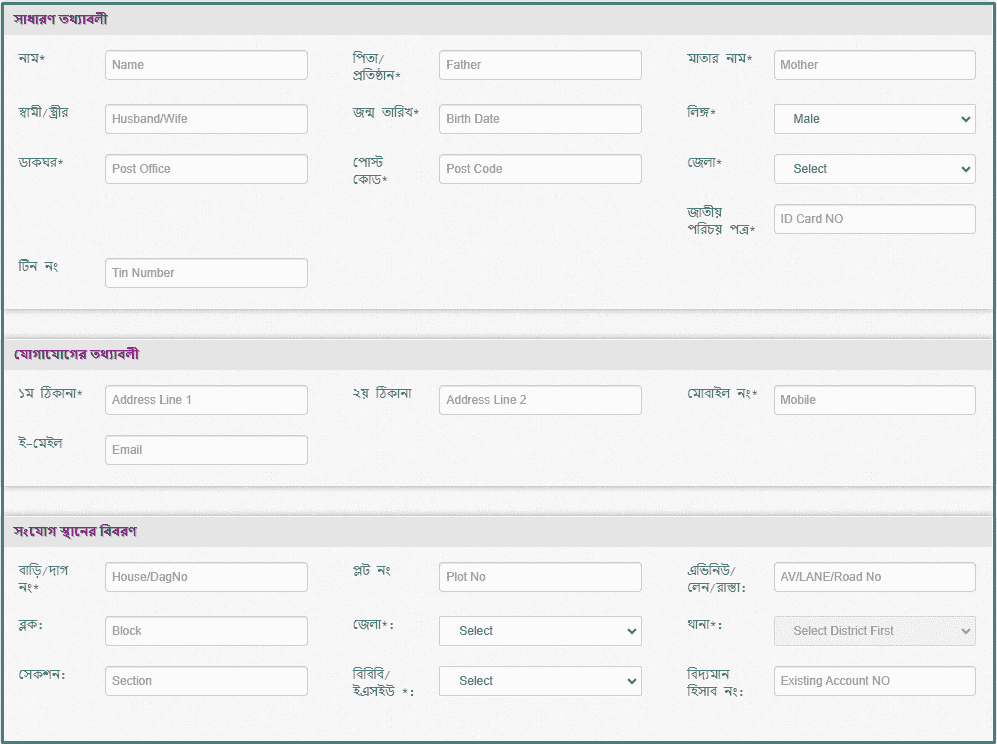Focus the Post Office input

click(206, 169)
